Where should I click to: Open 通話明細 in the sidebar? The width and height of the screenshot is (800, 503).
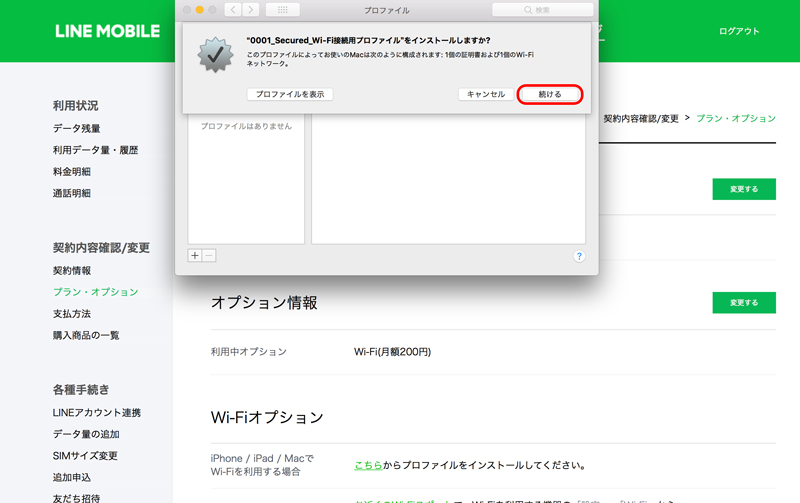[72, 193]
